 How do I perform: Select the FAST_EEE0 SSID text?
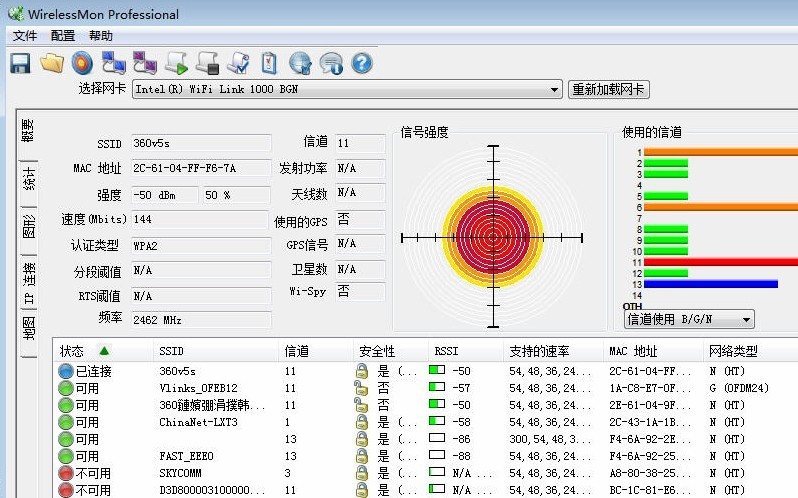click(186, 456)
